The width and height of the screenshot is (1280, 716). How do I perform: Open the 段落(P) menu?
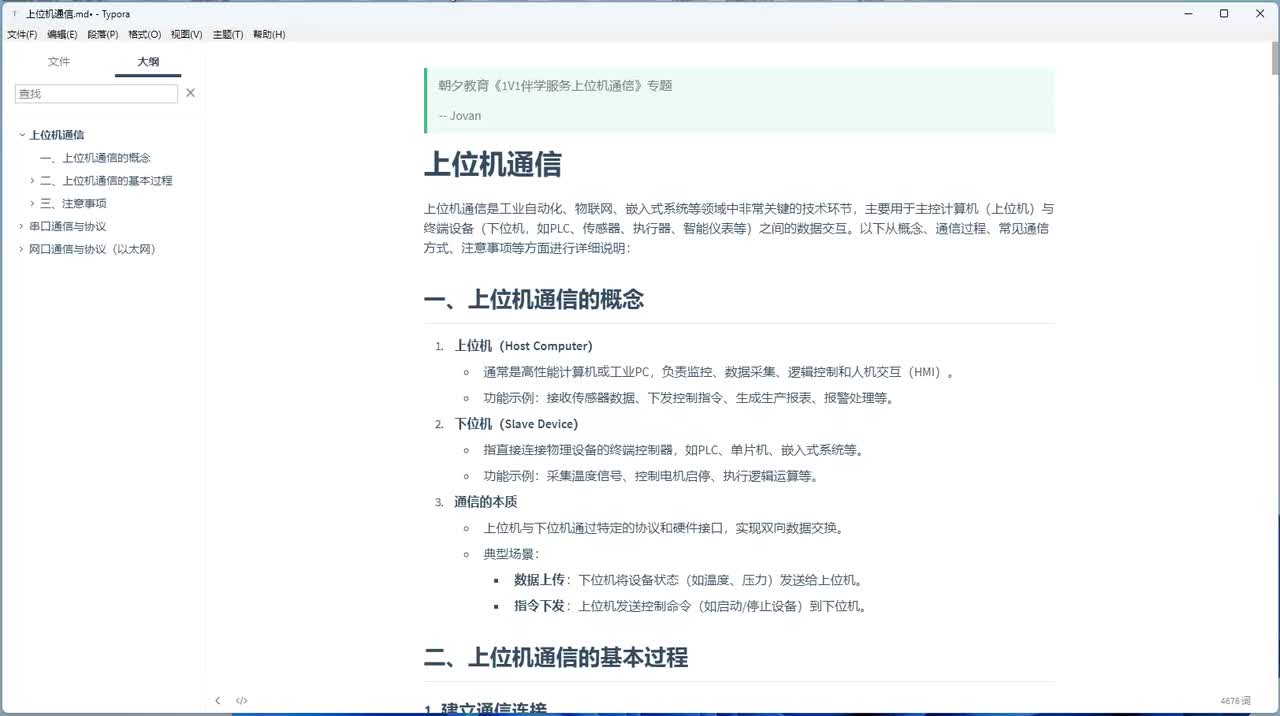[103, 34]
